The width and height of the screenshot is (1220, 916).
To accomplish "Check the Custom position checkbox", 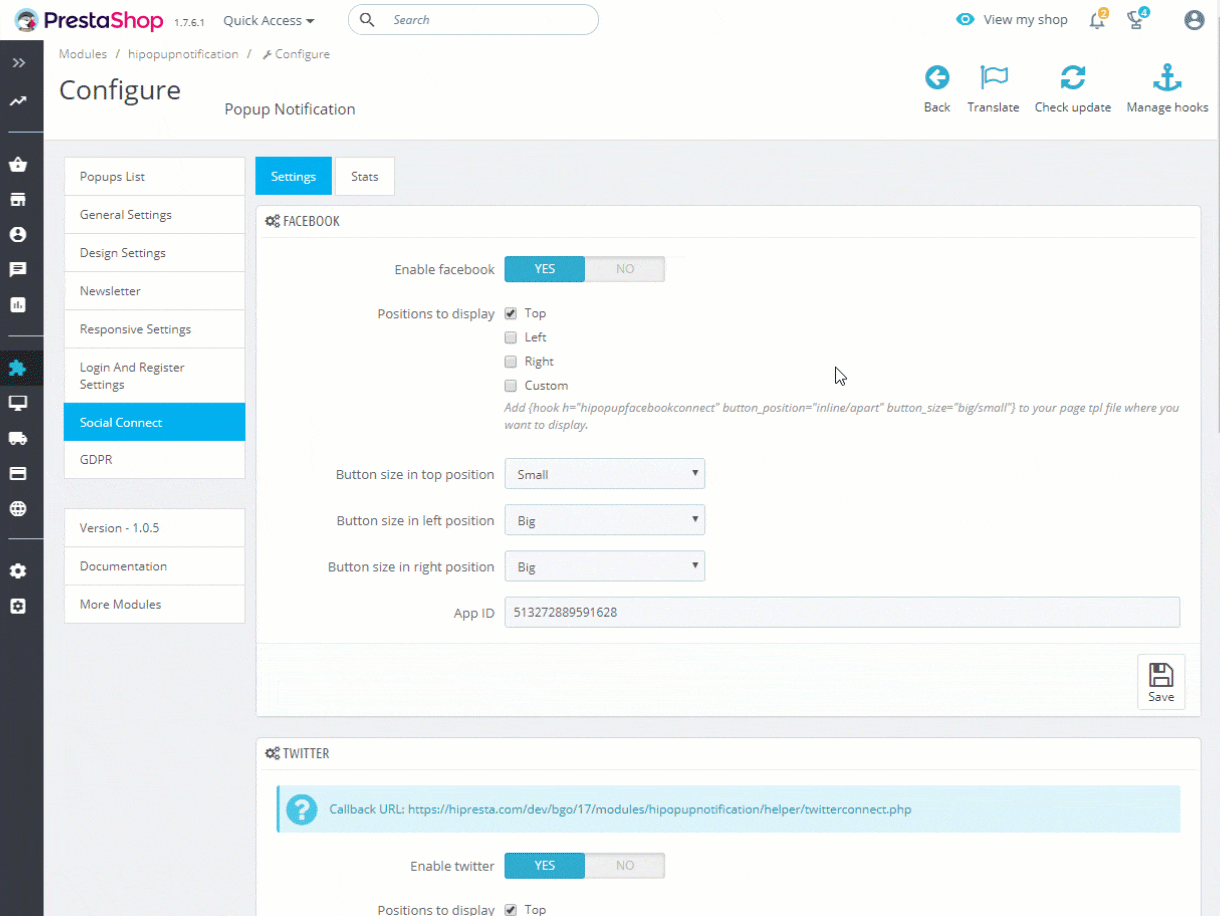I will click(511, 385).
